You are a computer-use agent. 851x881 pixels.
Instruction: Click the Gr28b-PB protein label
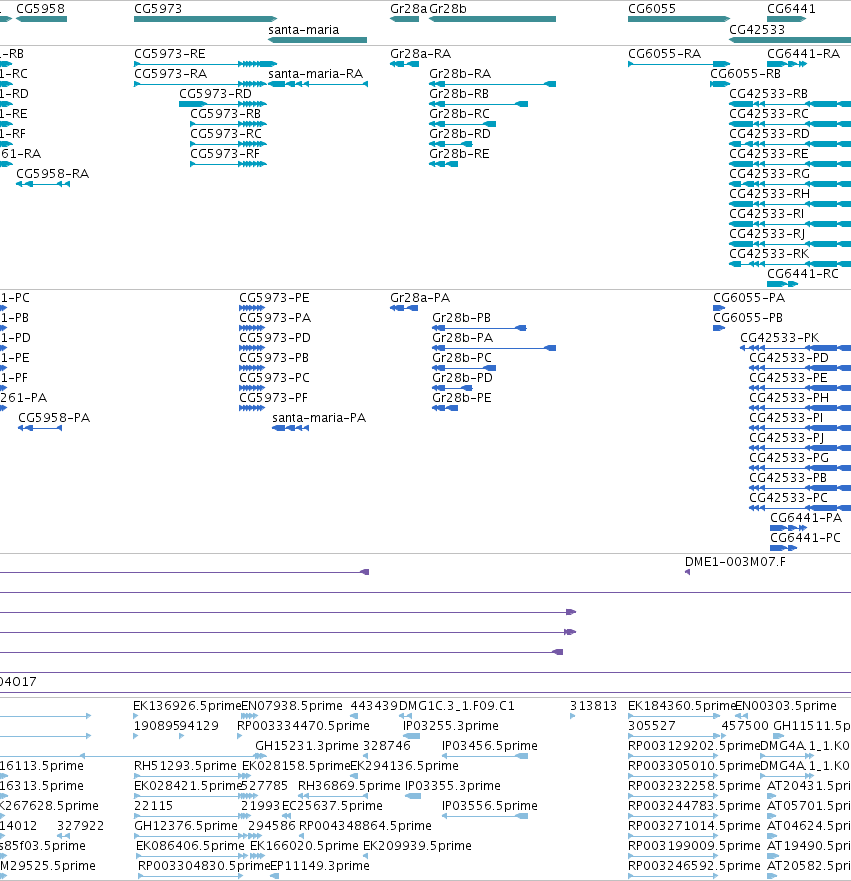pyautogui.click(x=462, y=318)
